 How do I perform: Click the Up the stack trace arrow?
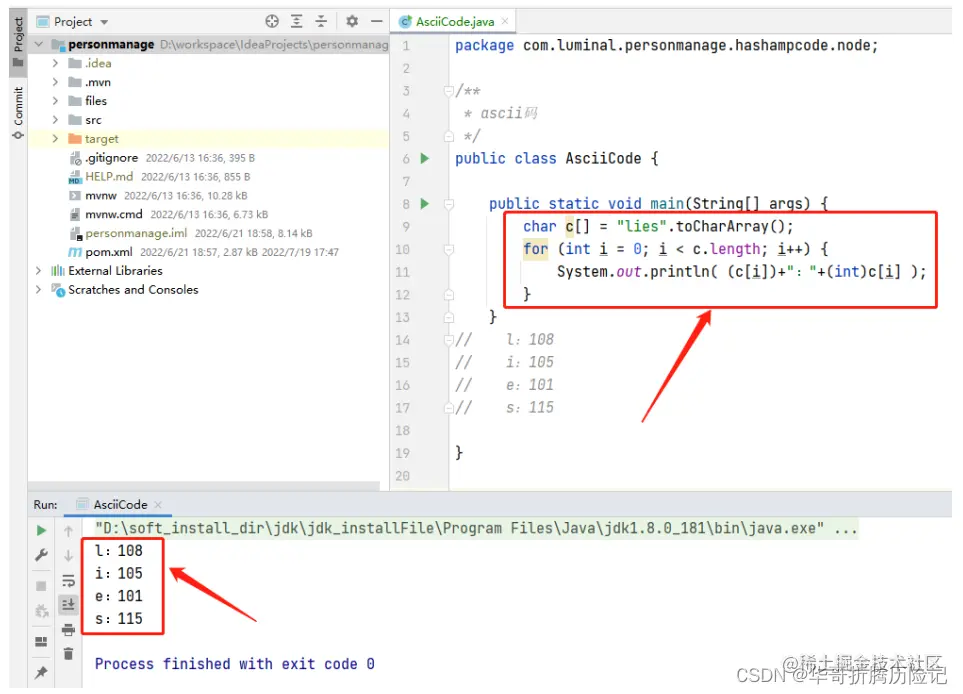68,531
